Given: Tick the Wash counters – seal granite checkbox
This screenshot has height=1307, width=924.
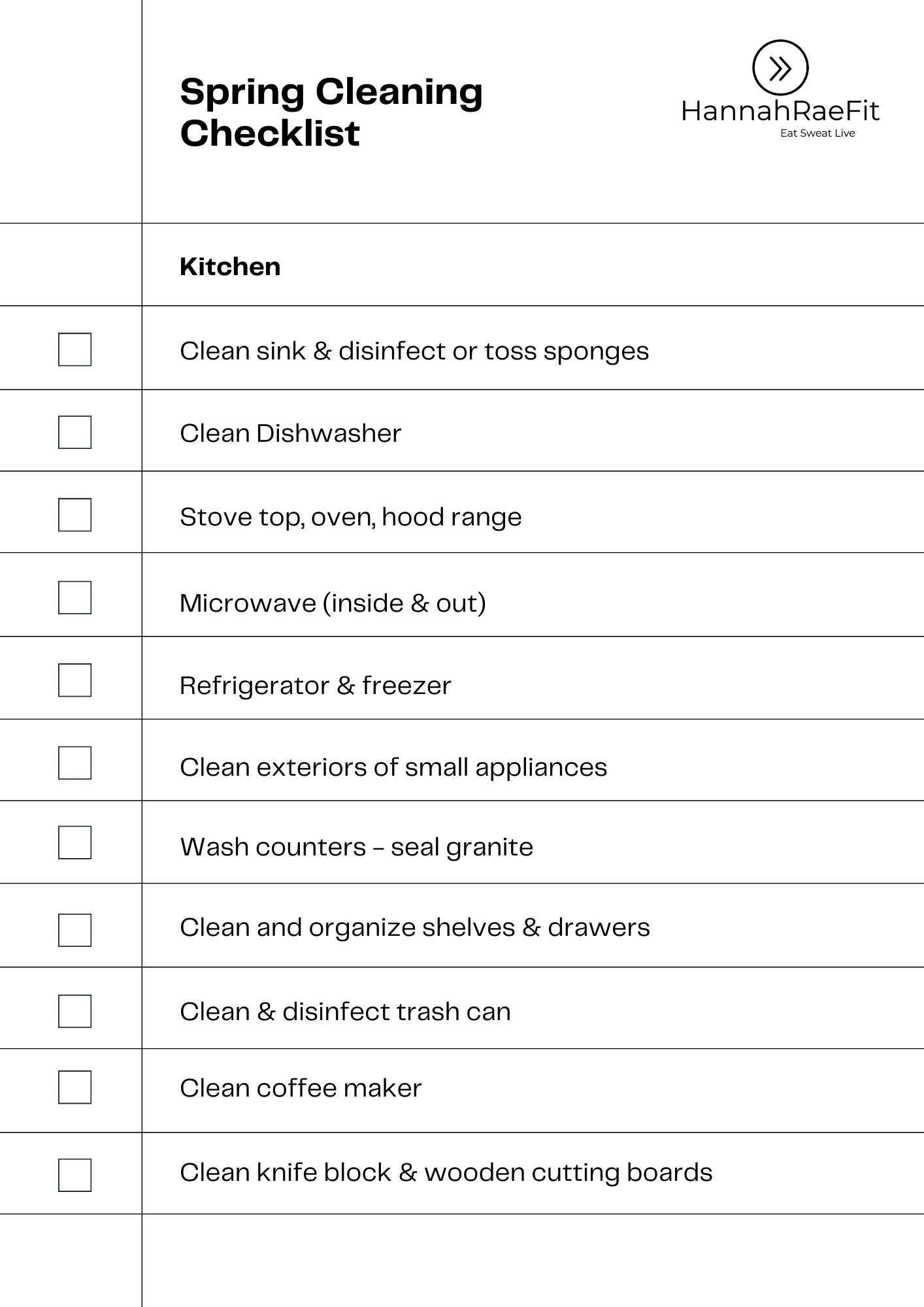Looking at the screenshot, I should click(x=74, y=842).
